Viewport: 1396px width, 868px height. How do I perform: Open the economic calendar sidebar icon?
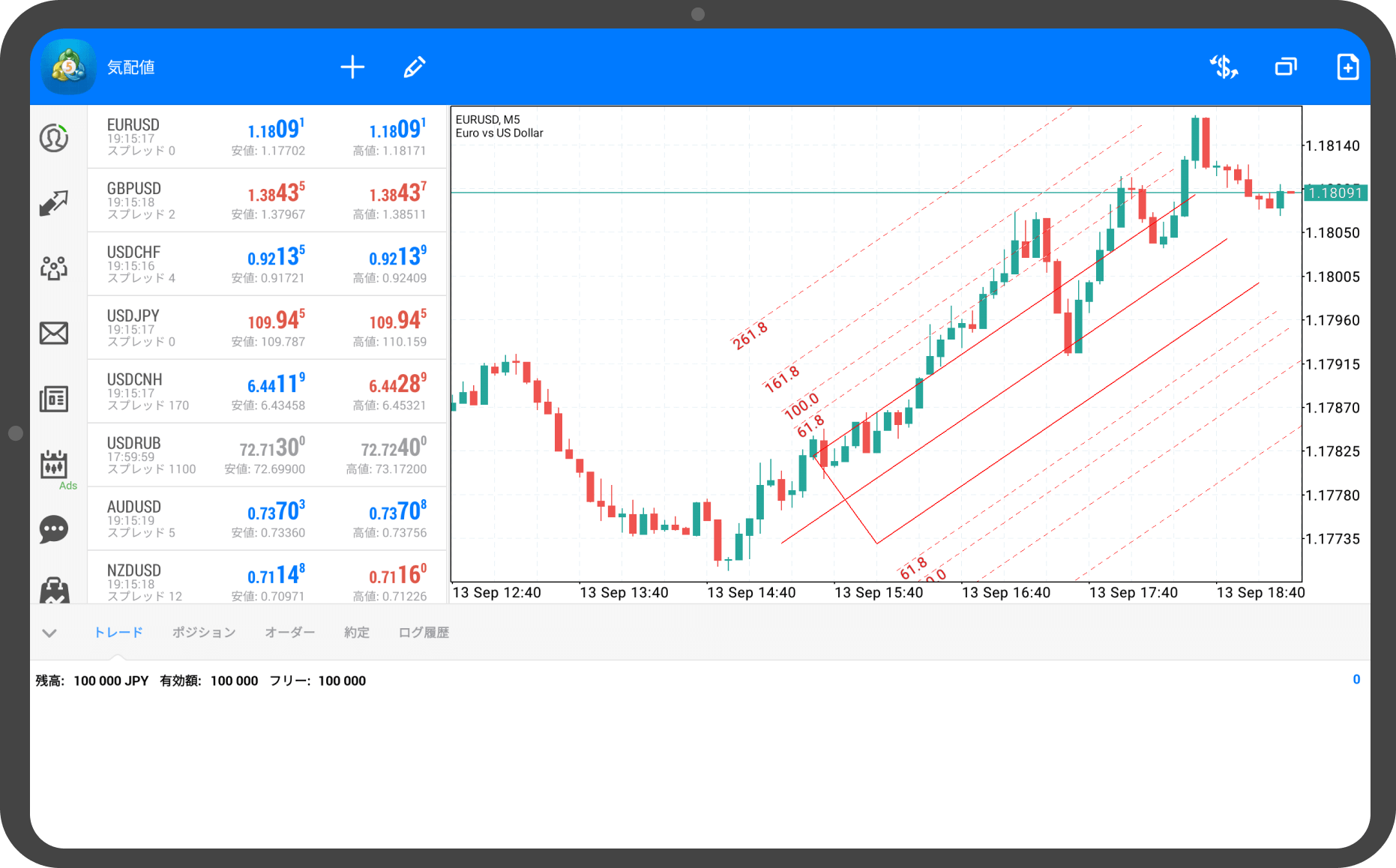[54, 464]
